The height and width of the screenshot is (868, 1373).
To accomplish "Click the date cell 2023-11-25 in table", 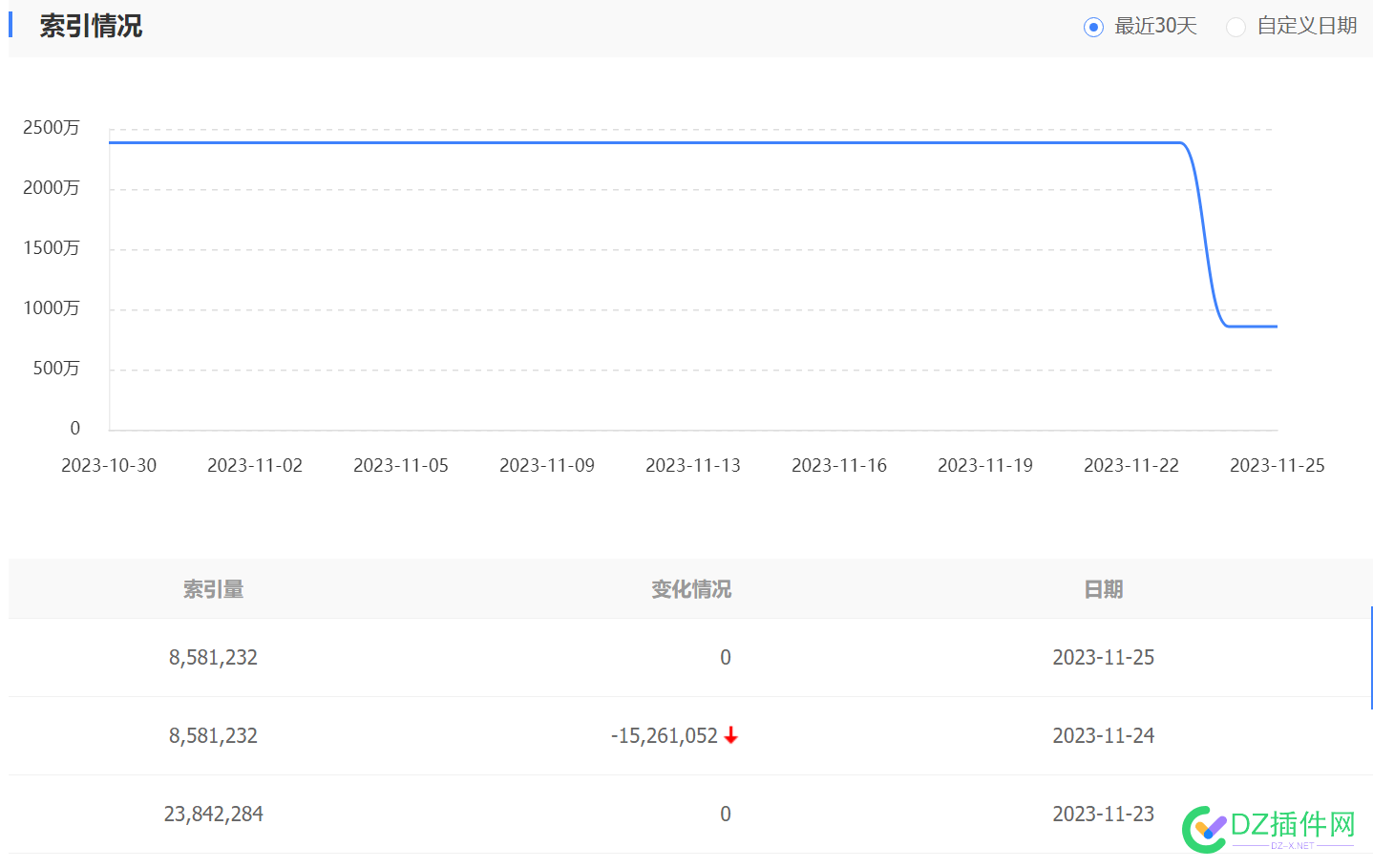I will [x=1104, y=657].
